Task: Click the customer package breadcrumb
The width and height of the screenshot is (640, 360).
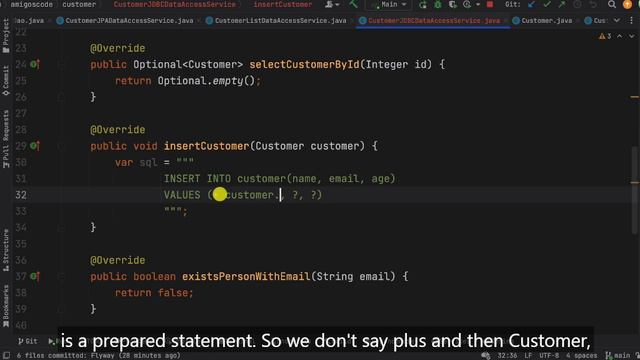Action: 79,4
